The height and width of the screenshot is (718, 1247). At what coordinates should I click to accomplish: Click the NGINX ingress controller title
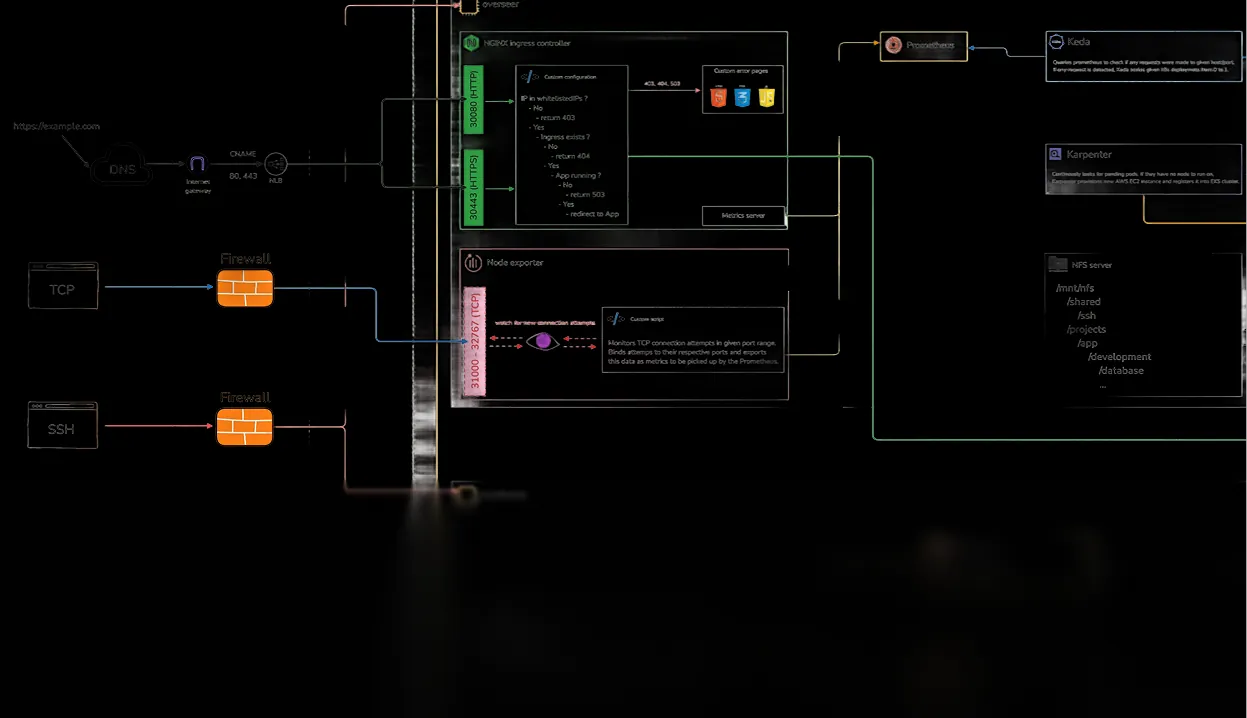tap(527, 44)
